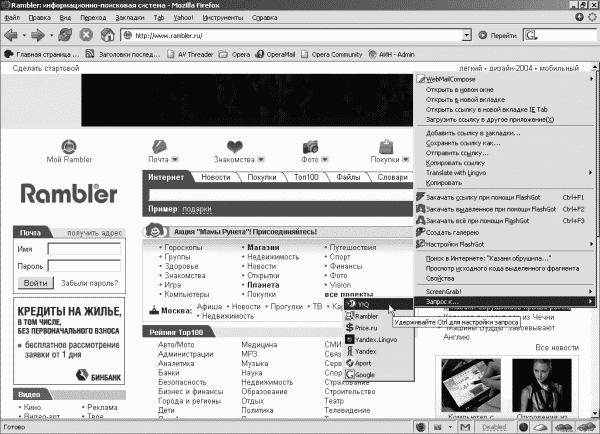The image size is (600, 434).
Task: Stop loading with the X toolbar icon
Action: point(86,35)
